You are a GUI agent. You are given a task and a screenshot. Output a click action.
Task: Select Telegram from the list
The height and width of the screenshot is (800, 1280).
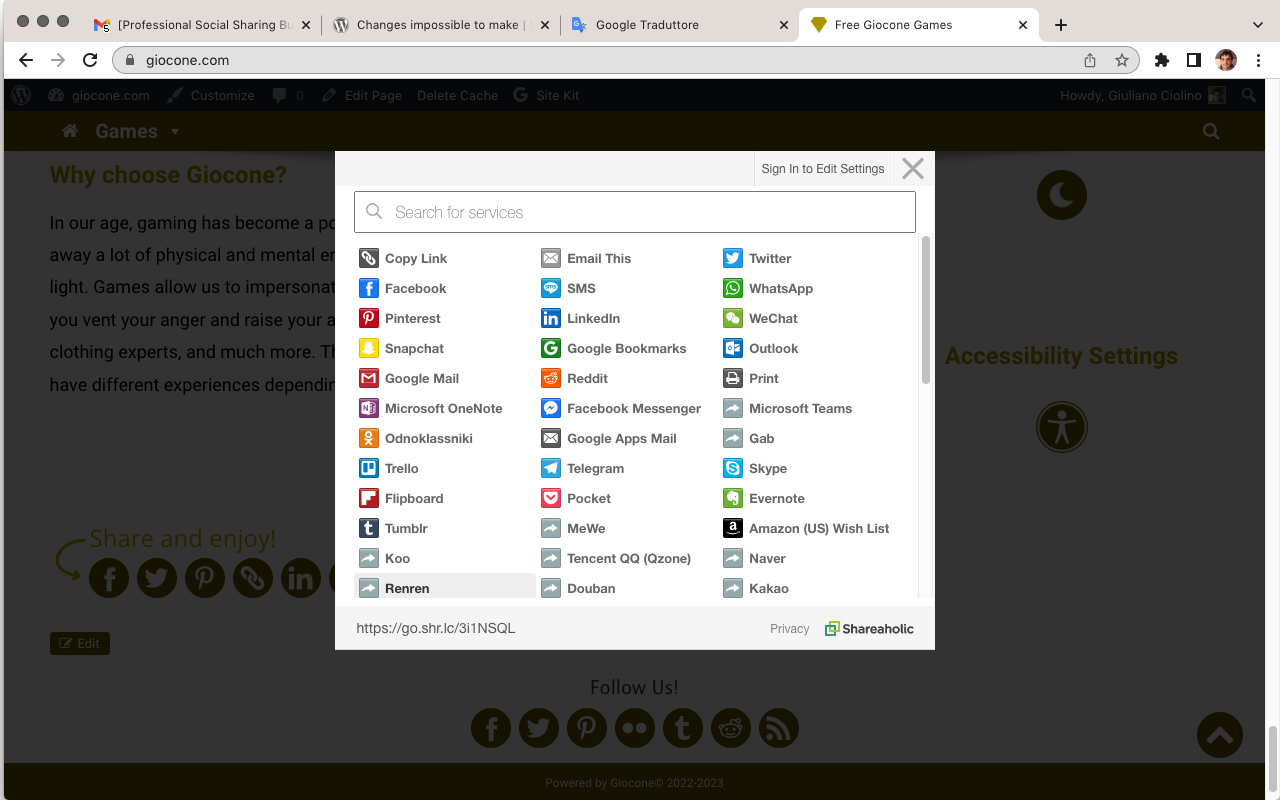click(583, 468)
